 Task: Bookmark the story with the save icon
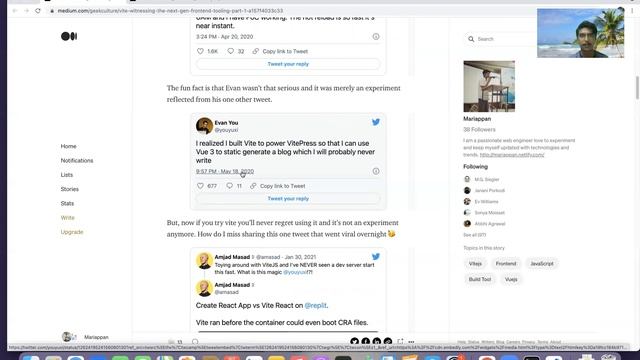tap(400, 341)
